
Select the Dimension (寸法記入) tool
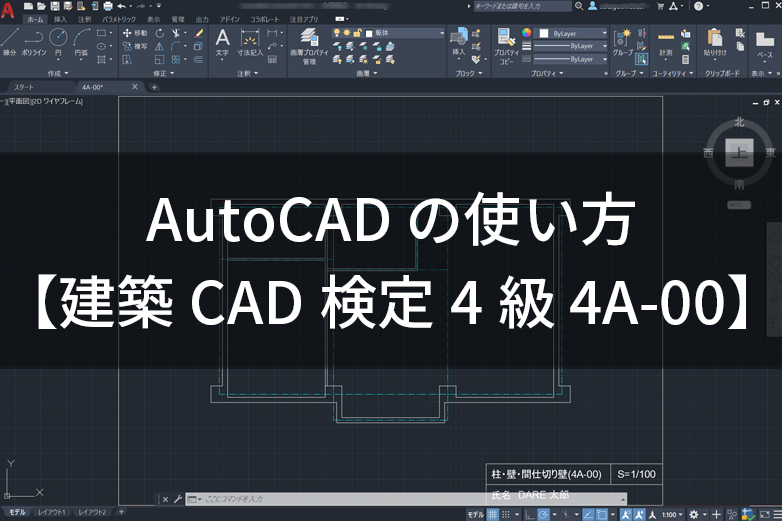250,43
